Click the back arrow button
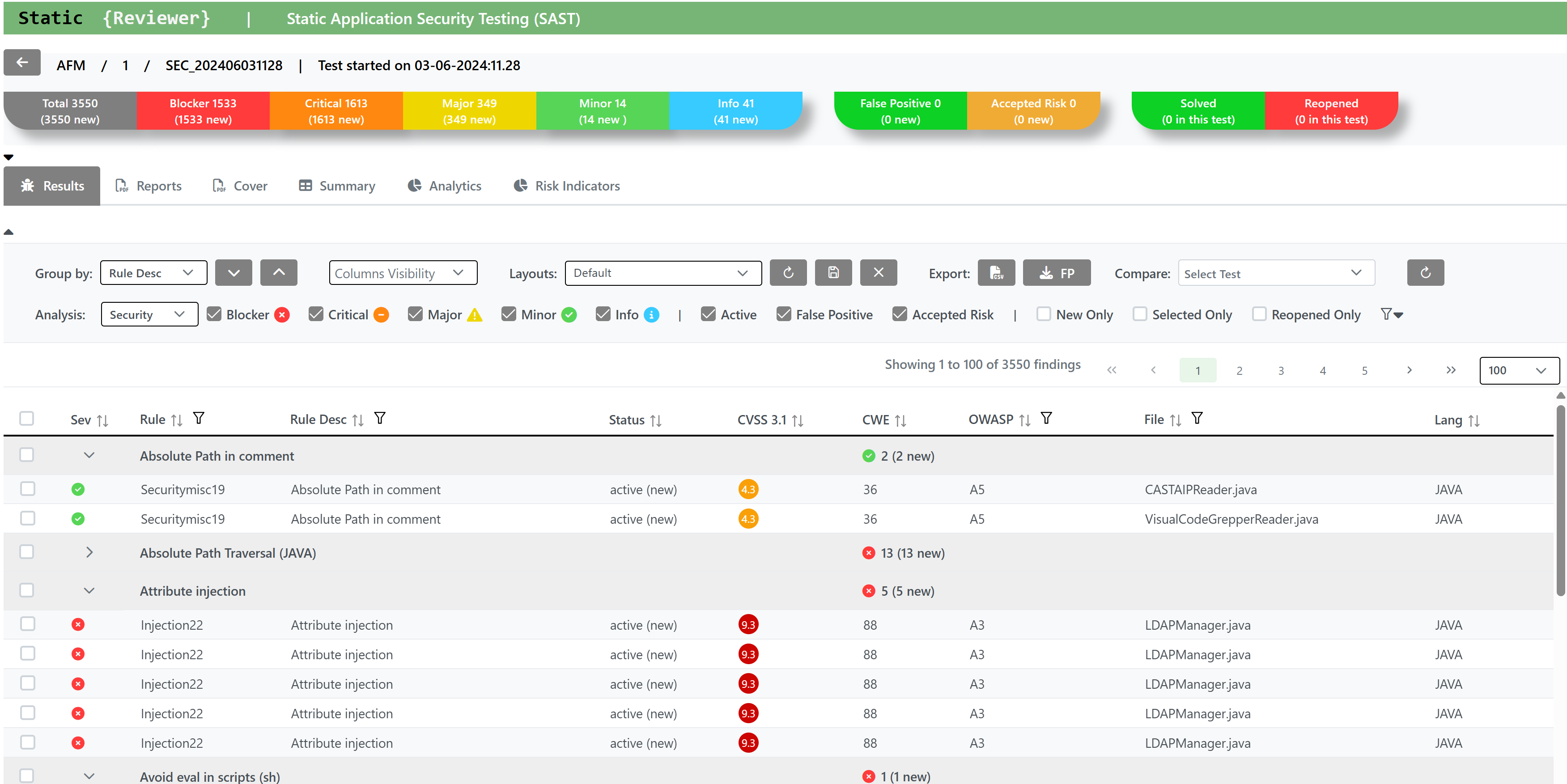The height and width of the screenshot is (784, 1567). [22, 63]
